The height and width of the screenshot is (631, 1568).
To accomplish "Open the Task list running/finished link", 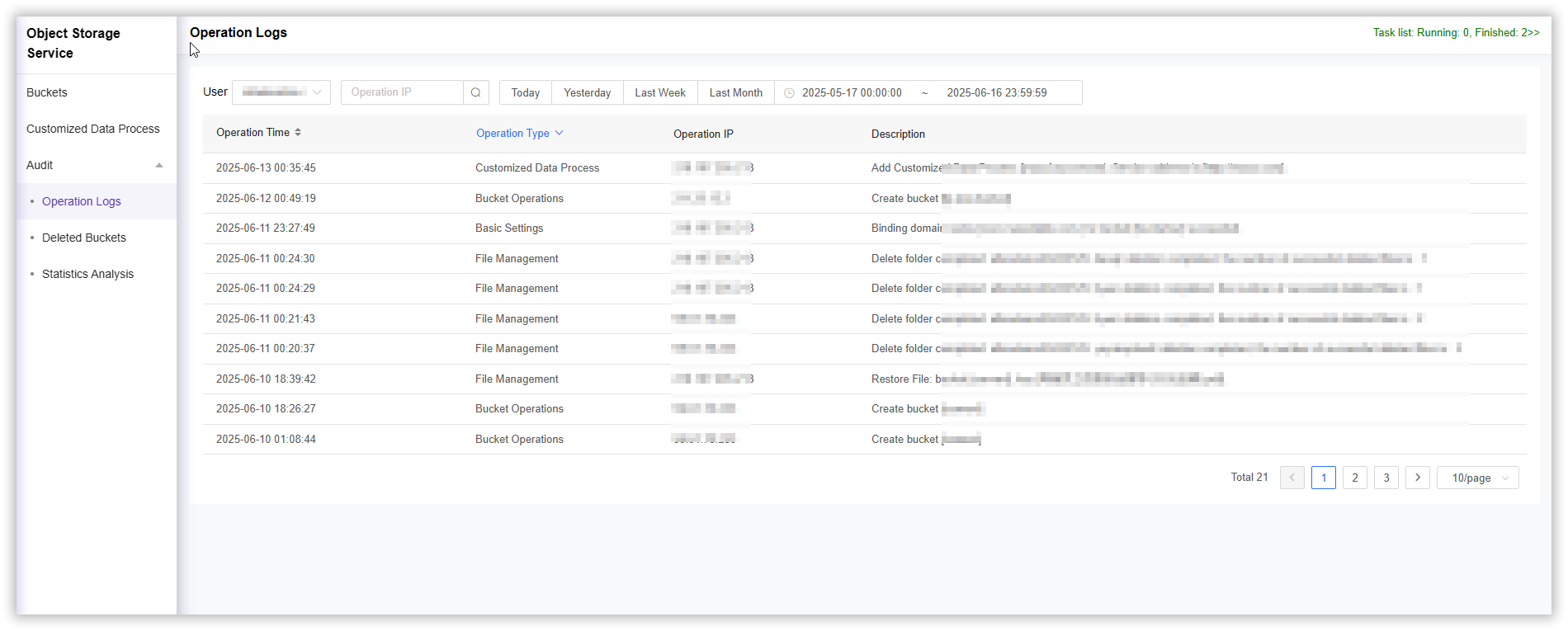I will point(1456,33).
